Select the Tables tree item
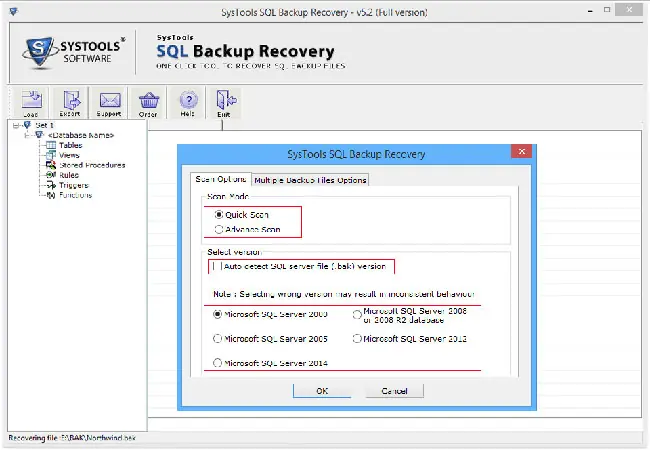This screenshot has height=450, width=650. (x=70, y=145)
